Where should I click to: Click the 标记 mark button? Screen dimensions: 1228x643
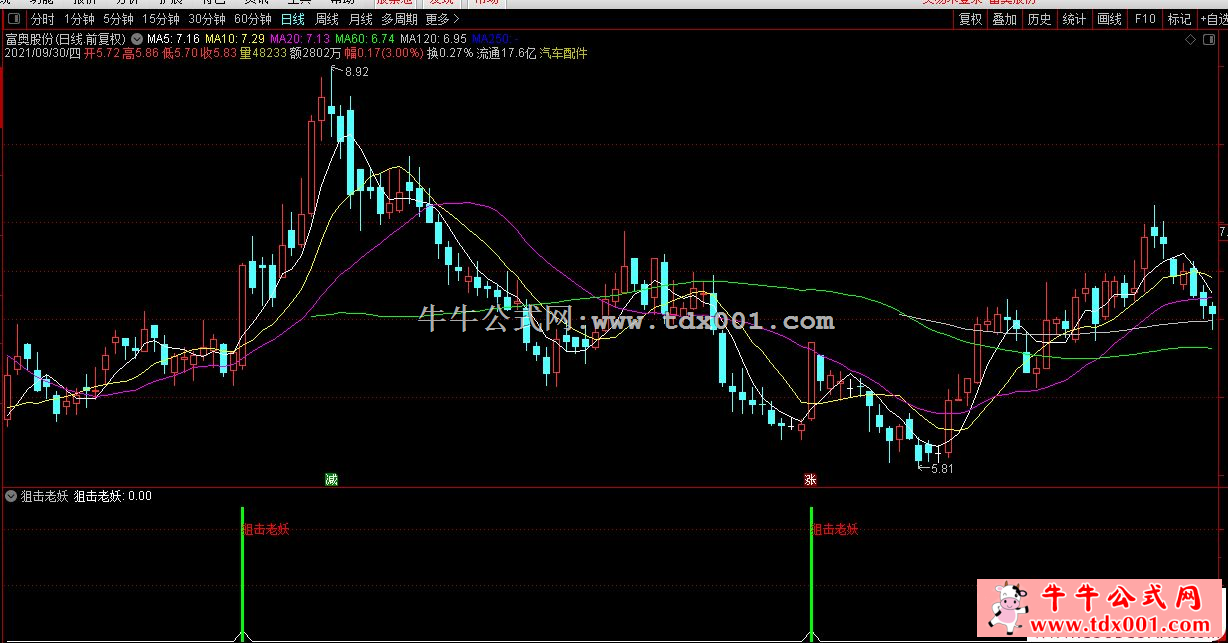[x=1179, y=19]
